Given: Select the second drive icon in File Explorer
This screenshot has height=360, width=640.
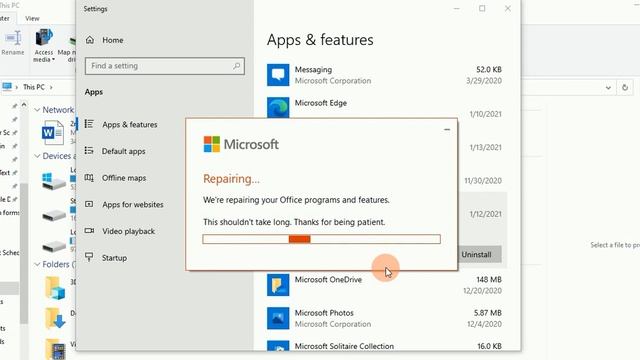Looking at the screenshot, I should (x=53, y=215).
